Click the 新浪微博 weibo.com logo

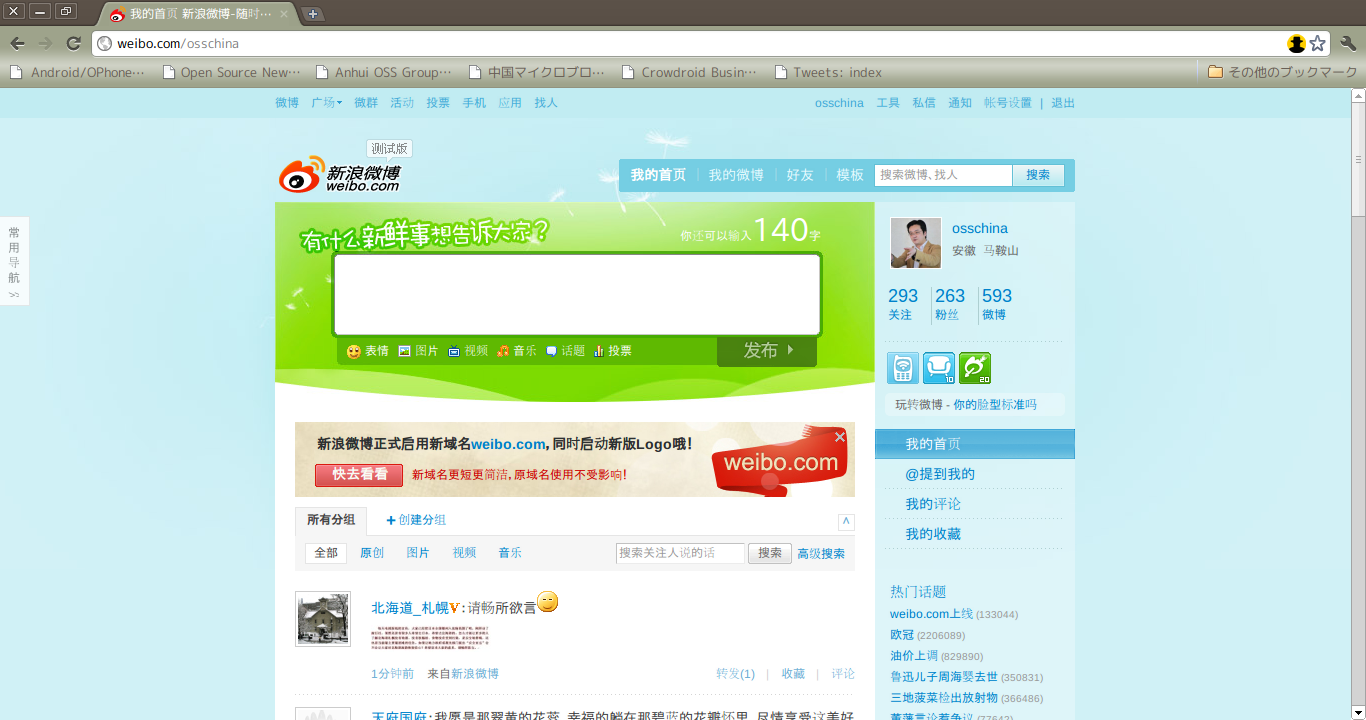340,174
